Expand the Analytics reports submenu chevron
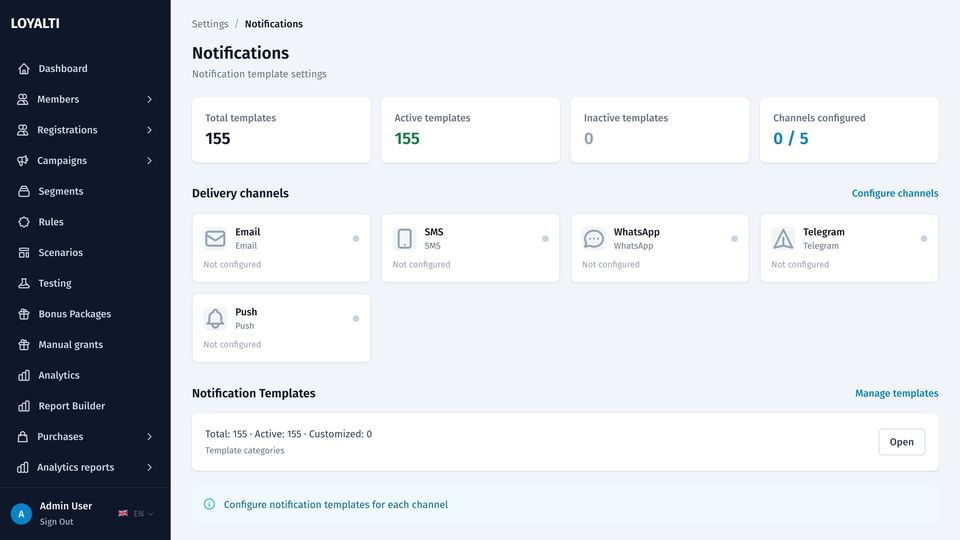This screenshot has height=540, width=960. point(149,467)
